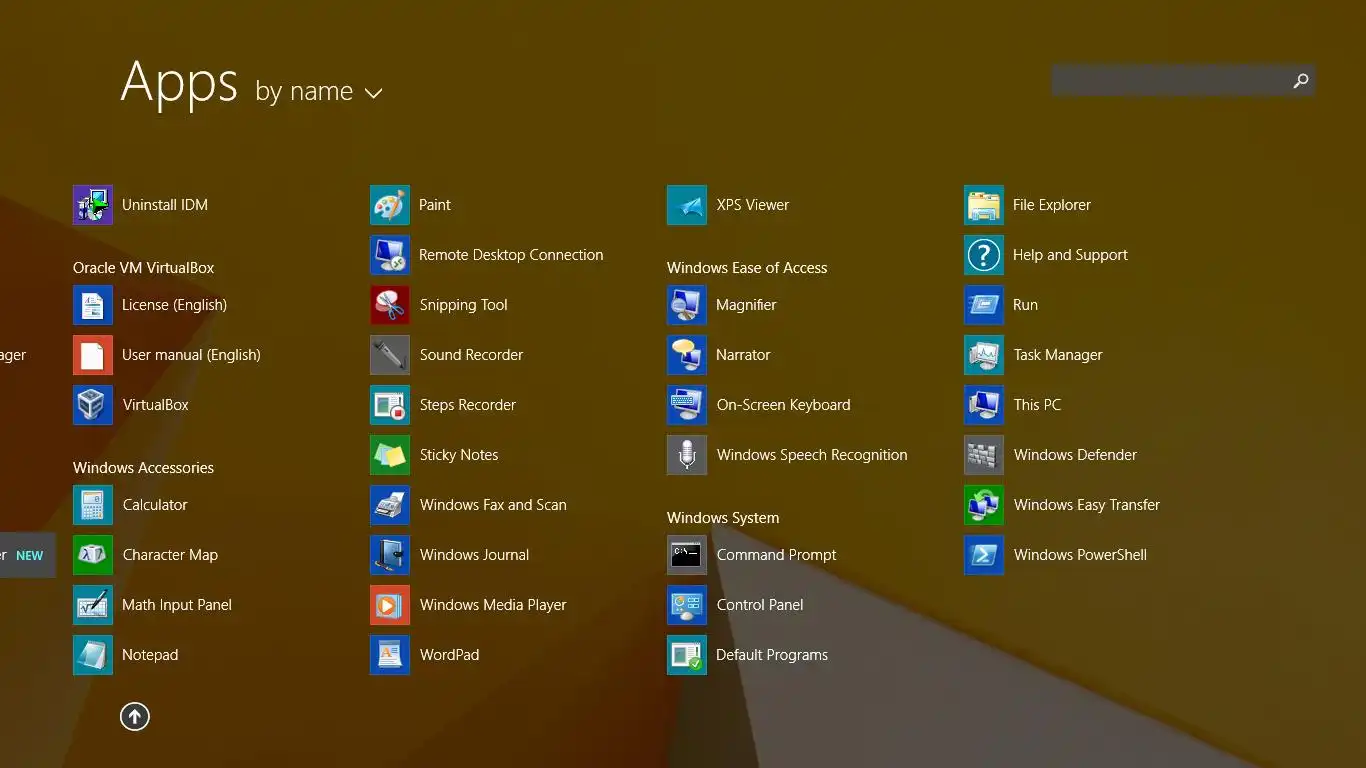1366x768 pixels.
Task: Click the search magnifying glass button
Action: tap(1301, 81)
